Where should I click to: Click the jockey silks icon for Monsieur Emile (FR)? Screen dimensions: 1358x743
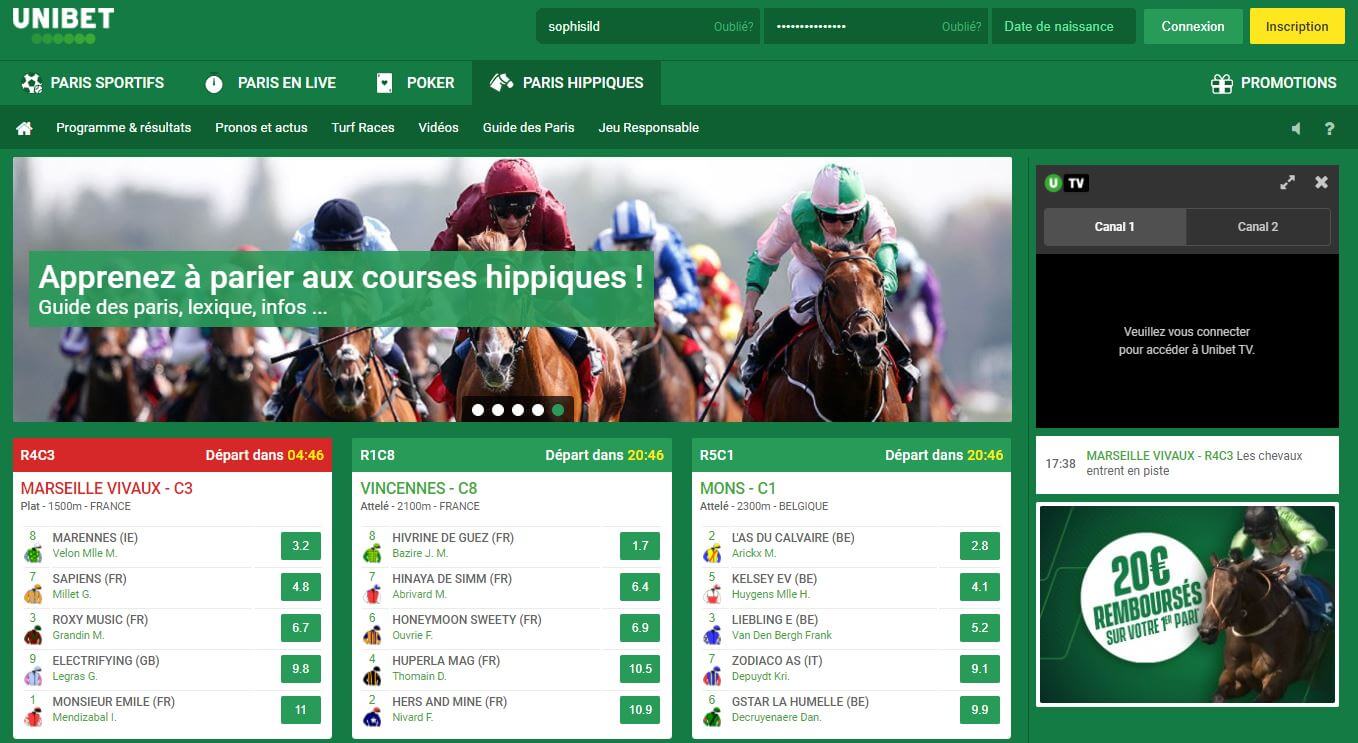34,717
